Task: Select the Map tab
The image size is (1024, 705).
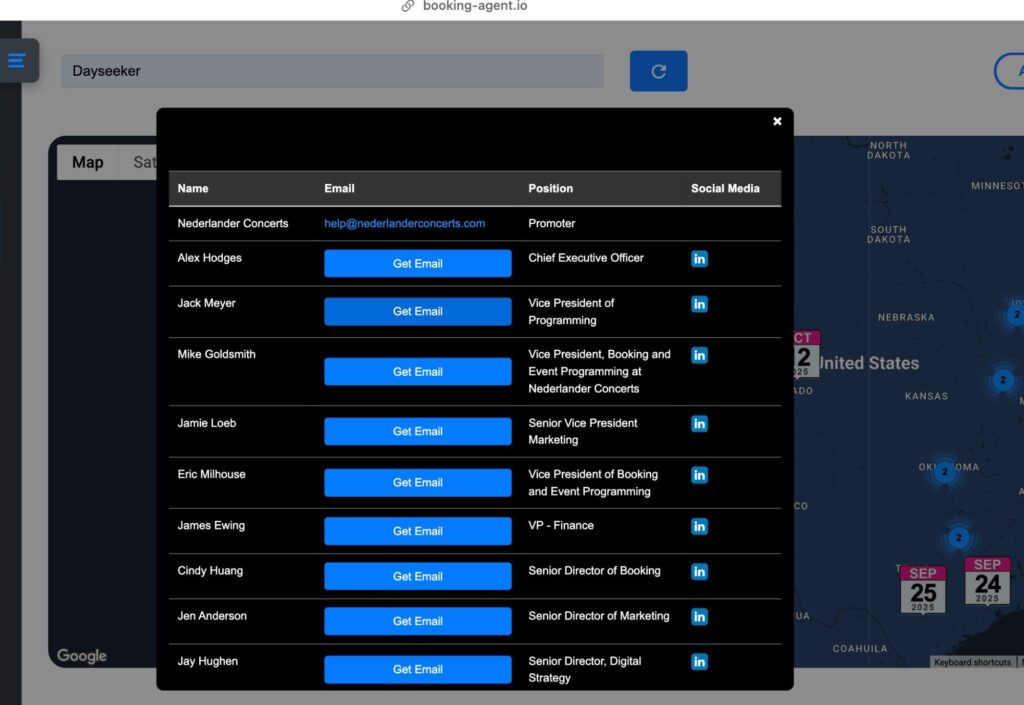Action: [x=87, y=162]
